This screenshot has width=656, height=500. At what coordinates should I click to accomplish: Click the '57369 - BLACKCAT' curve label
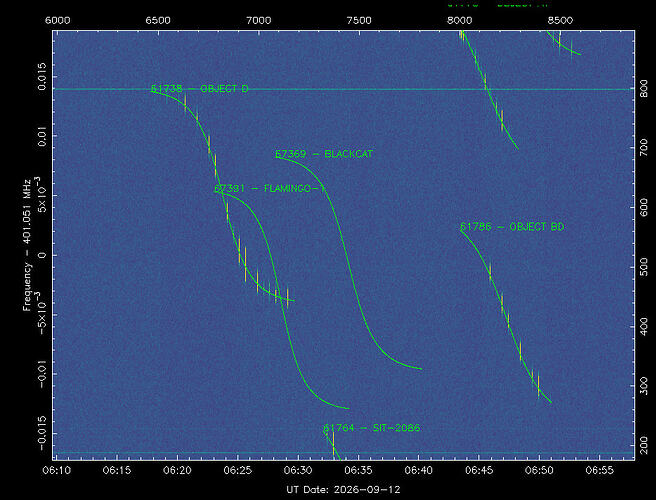324,154
